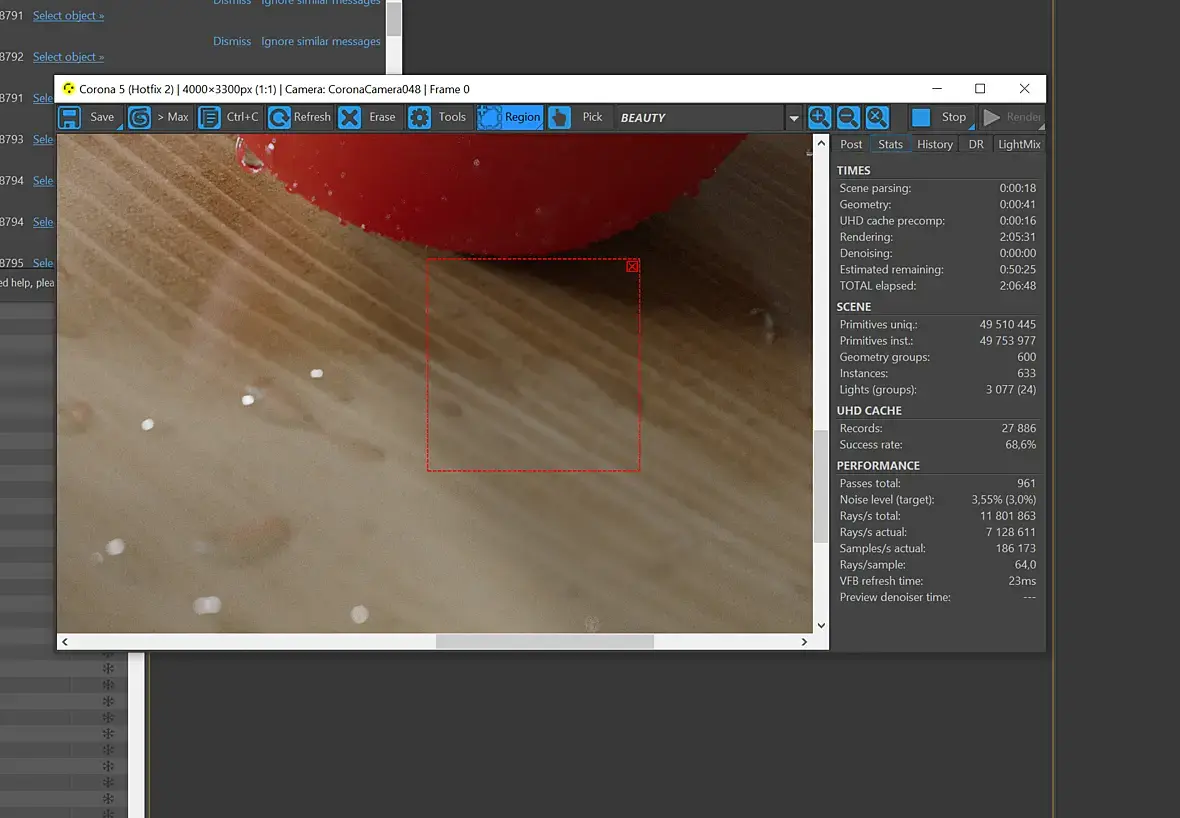Image resolution: width=1180 pixels, height=818 pixels.
Task: Click the truncated Sele link beside number 8793
Action: [43, 139]
